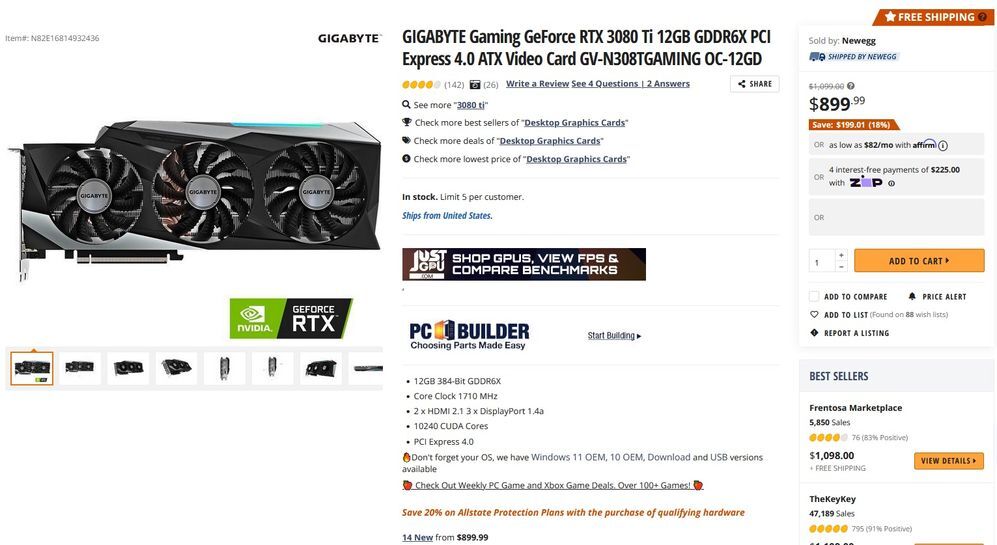Open the Write a Review link
This screenshot has width=997, height=545.
537,84
